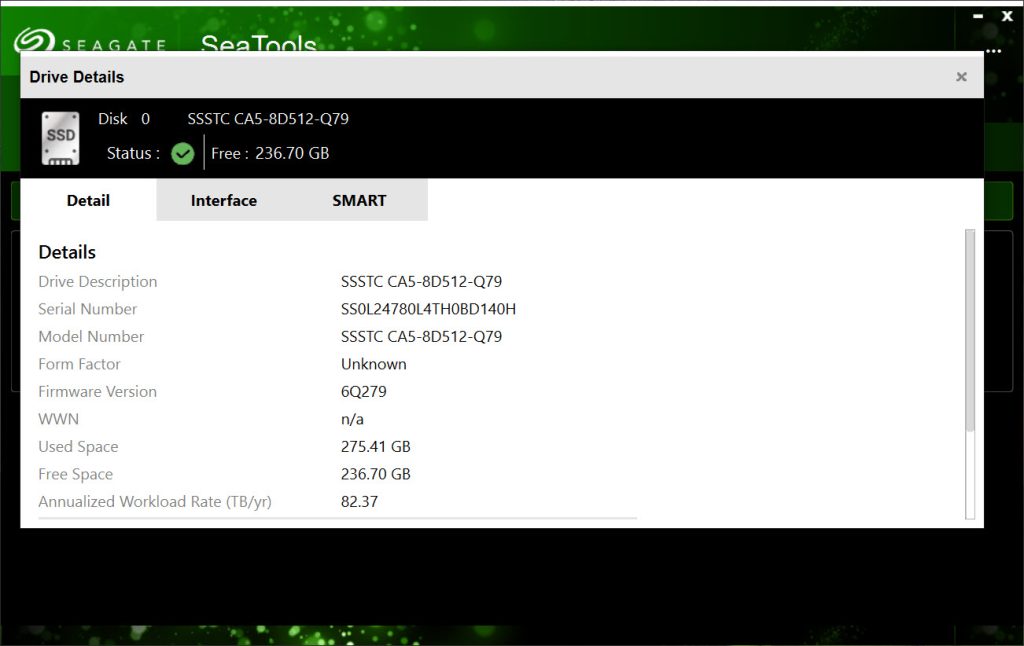
Task: Minimize the SeaTools window
Action: [979, 16]
